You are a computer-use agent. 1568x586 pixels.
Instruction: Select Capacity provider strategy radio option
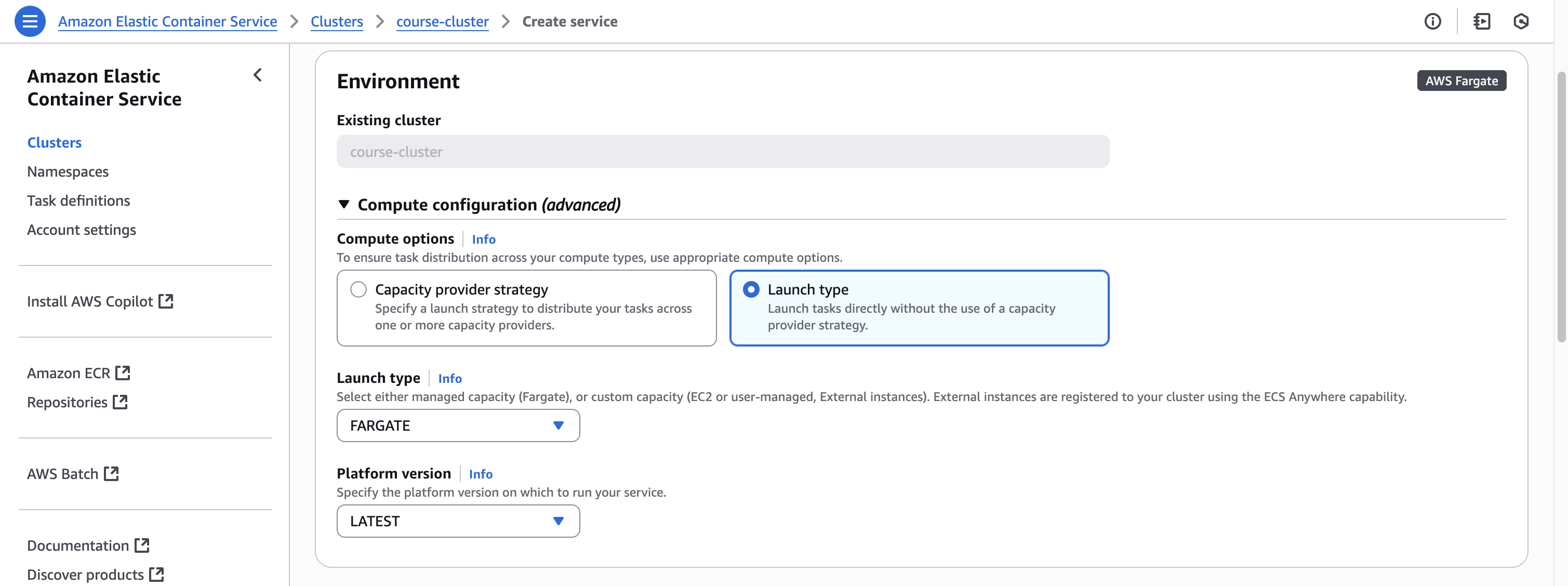pyautogui.click(x=358, y=289)
